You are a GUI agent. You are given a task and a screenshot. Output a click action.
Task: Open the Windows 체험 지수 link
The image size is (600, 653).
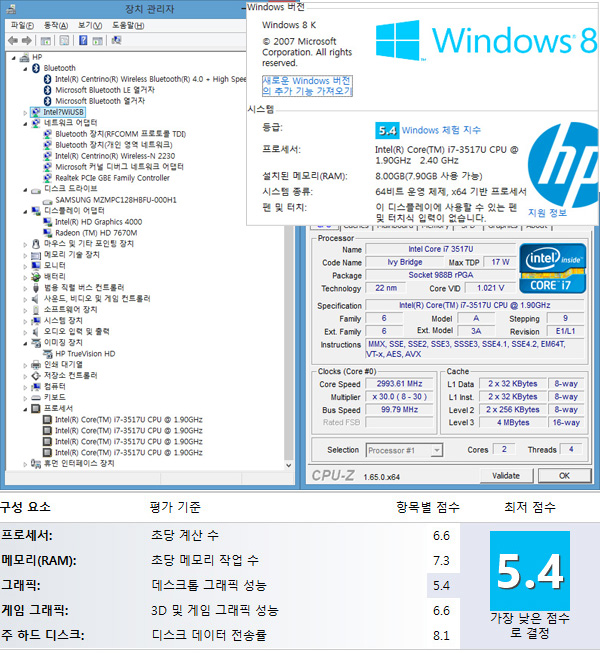point(441,130)
